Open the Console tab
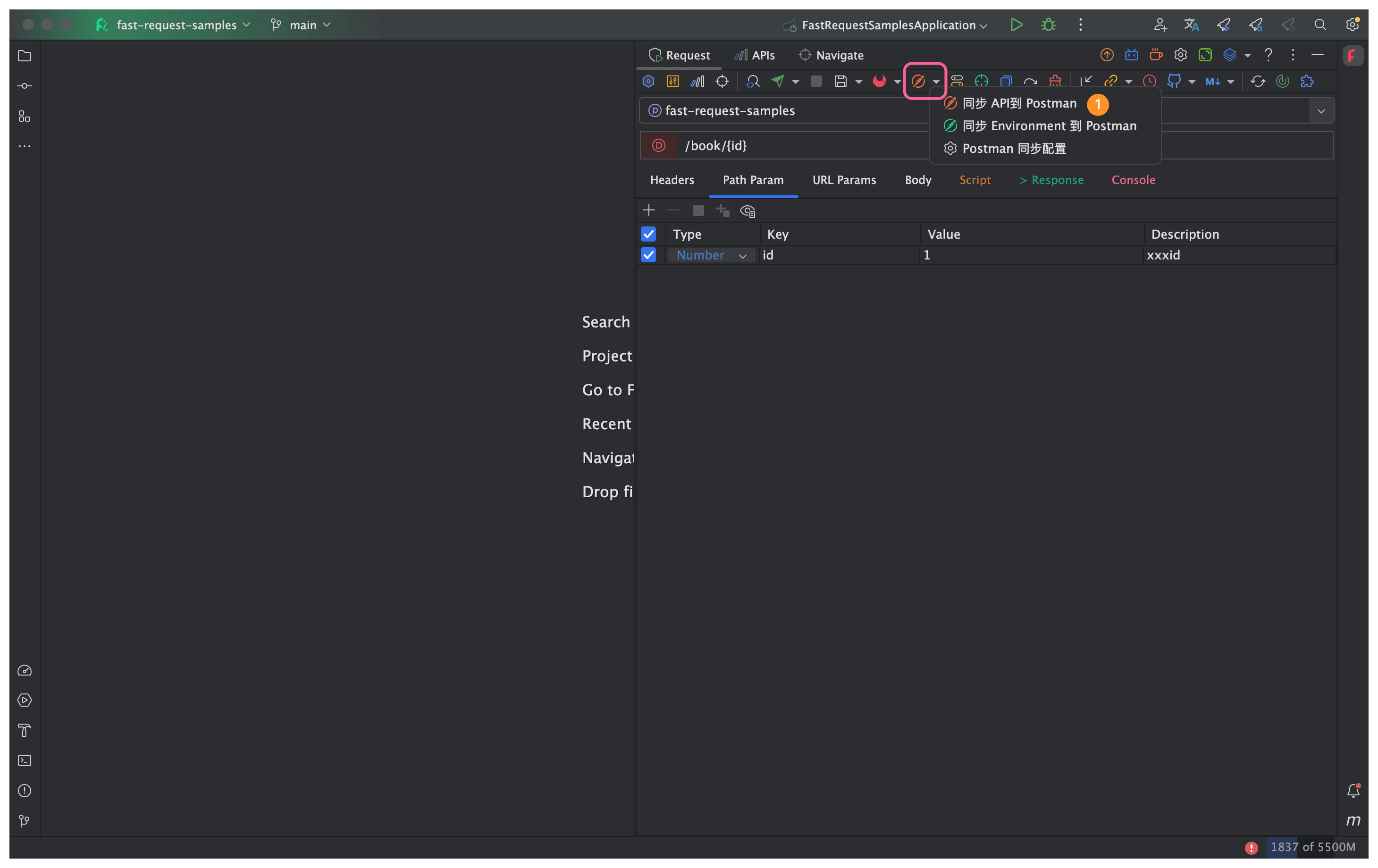This screenshot has width=1378, height=868. (x=1133, y=180)
